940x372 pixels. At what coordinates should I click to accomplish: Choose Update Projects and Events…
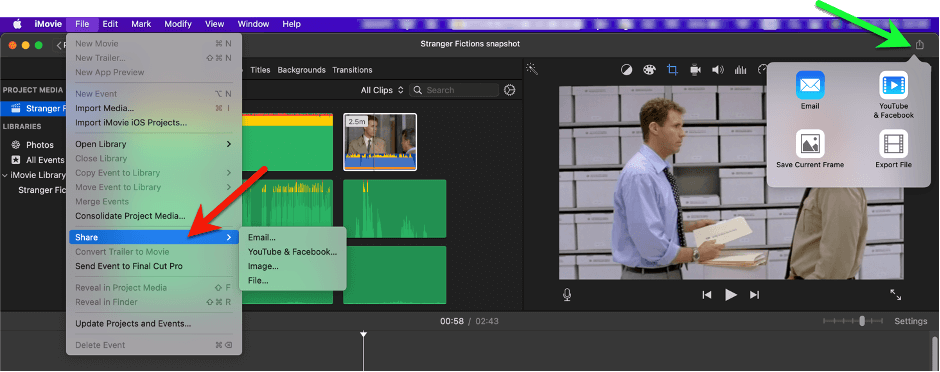pyautogui.click(x=153, y=323)
